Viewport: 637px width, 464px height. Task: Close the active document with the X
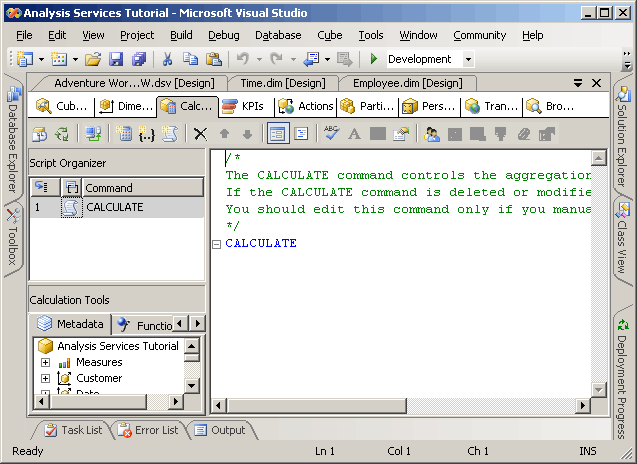click(596, 83)
